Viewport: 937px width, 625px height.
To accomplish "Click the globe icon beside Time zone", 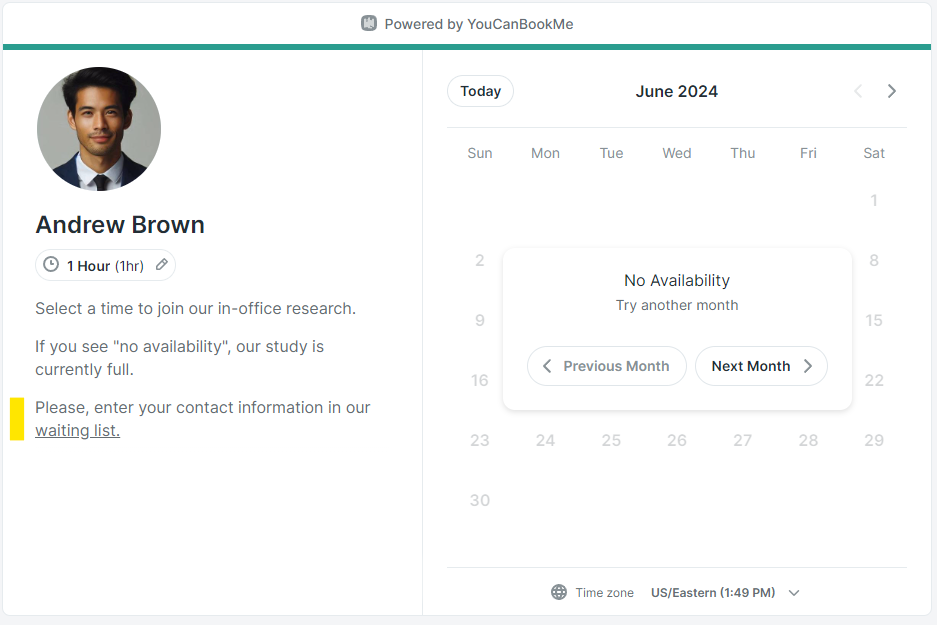I will click(559, 592).
